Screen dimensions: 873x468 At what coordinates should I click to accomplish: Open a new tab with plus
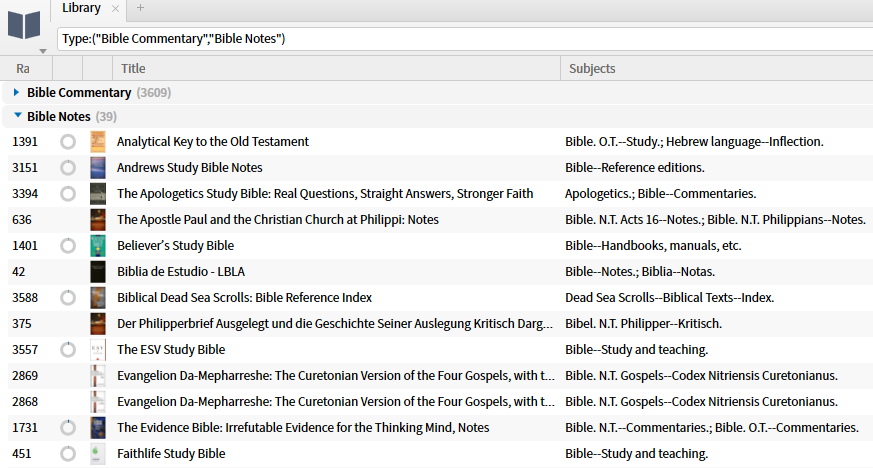click(x=140, y=9)
